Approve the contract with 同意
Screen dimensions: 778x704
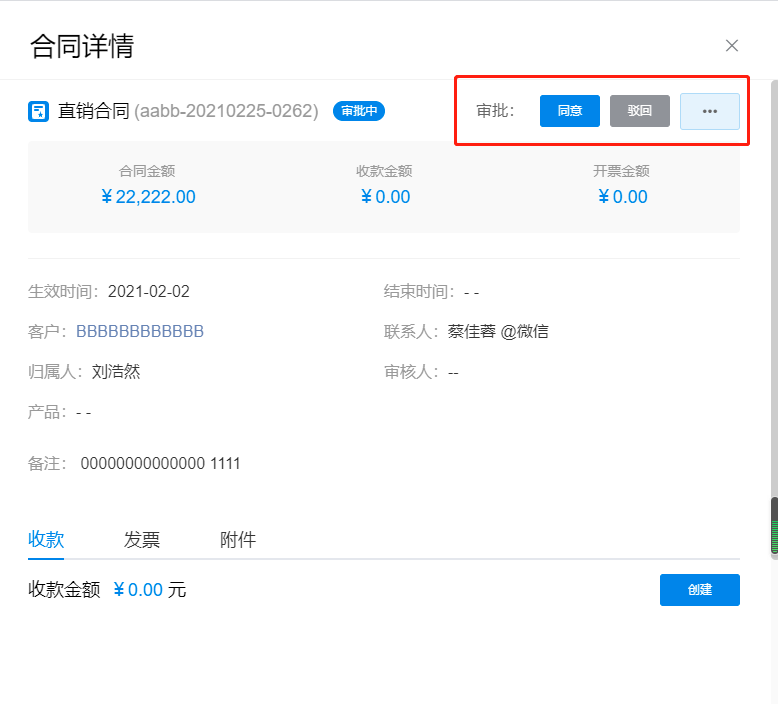pos(569,111)
